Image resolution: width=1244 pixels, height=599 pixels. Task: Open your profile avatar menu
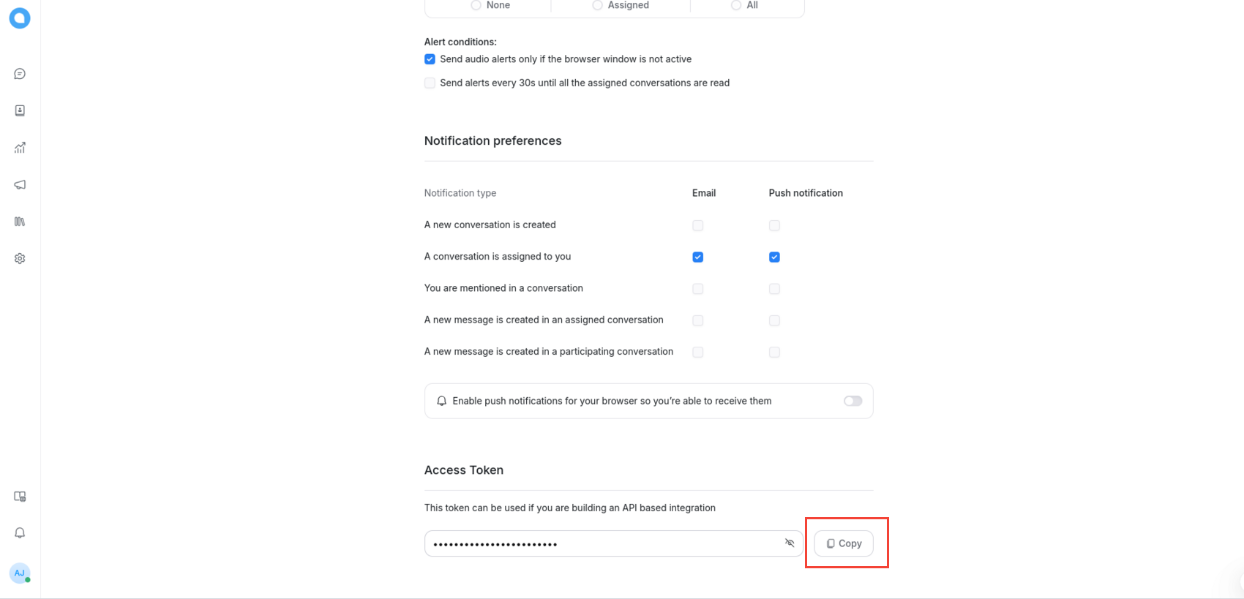(x=19, y=572)
